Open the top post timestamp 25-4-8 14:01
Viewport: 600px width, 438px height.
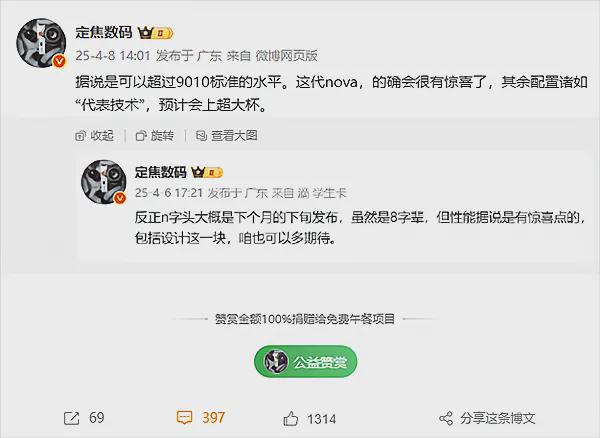tap(113, 56)
